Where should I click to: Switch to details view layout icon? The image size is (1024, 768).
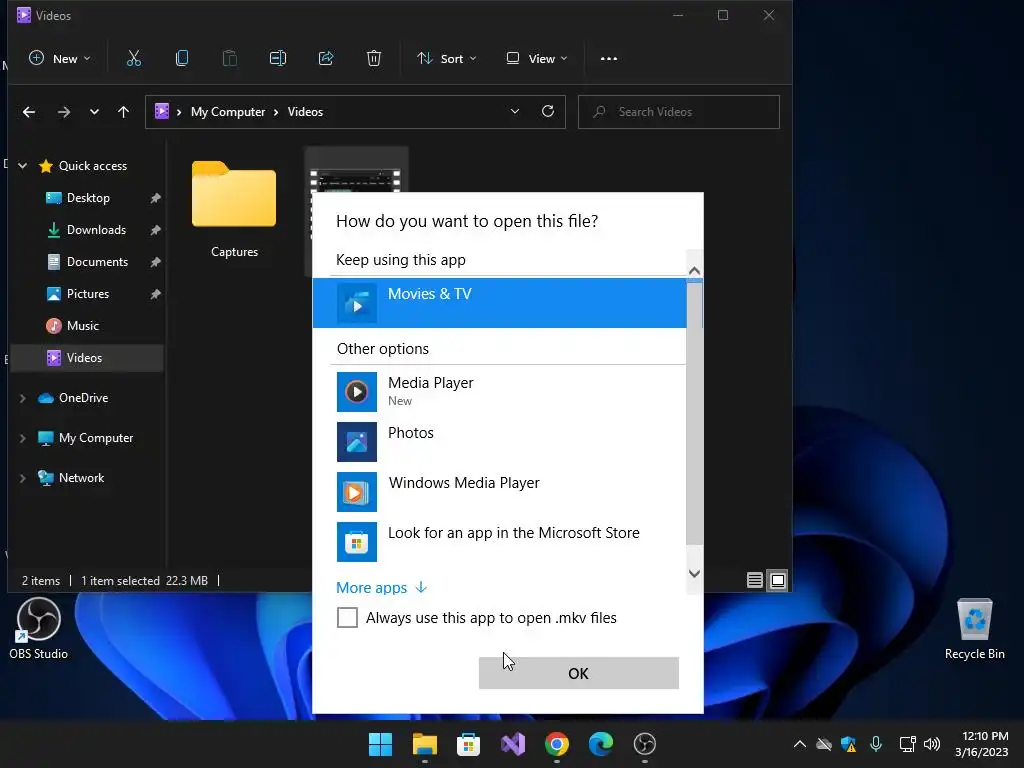click(755, 580)
